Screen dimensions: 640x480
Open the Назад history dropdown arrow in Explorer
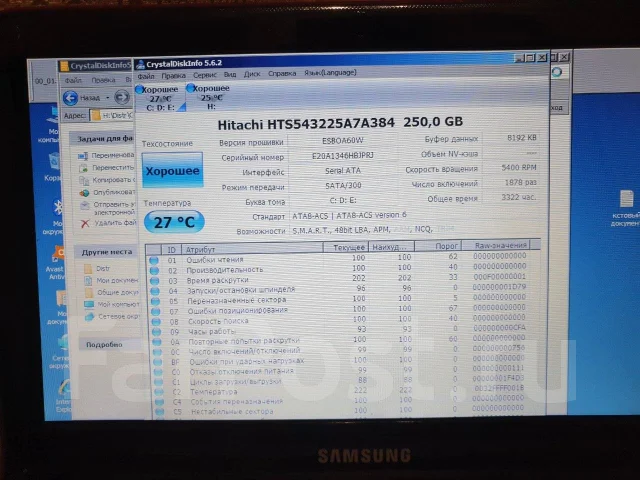click(x=107, y=98)
